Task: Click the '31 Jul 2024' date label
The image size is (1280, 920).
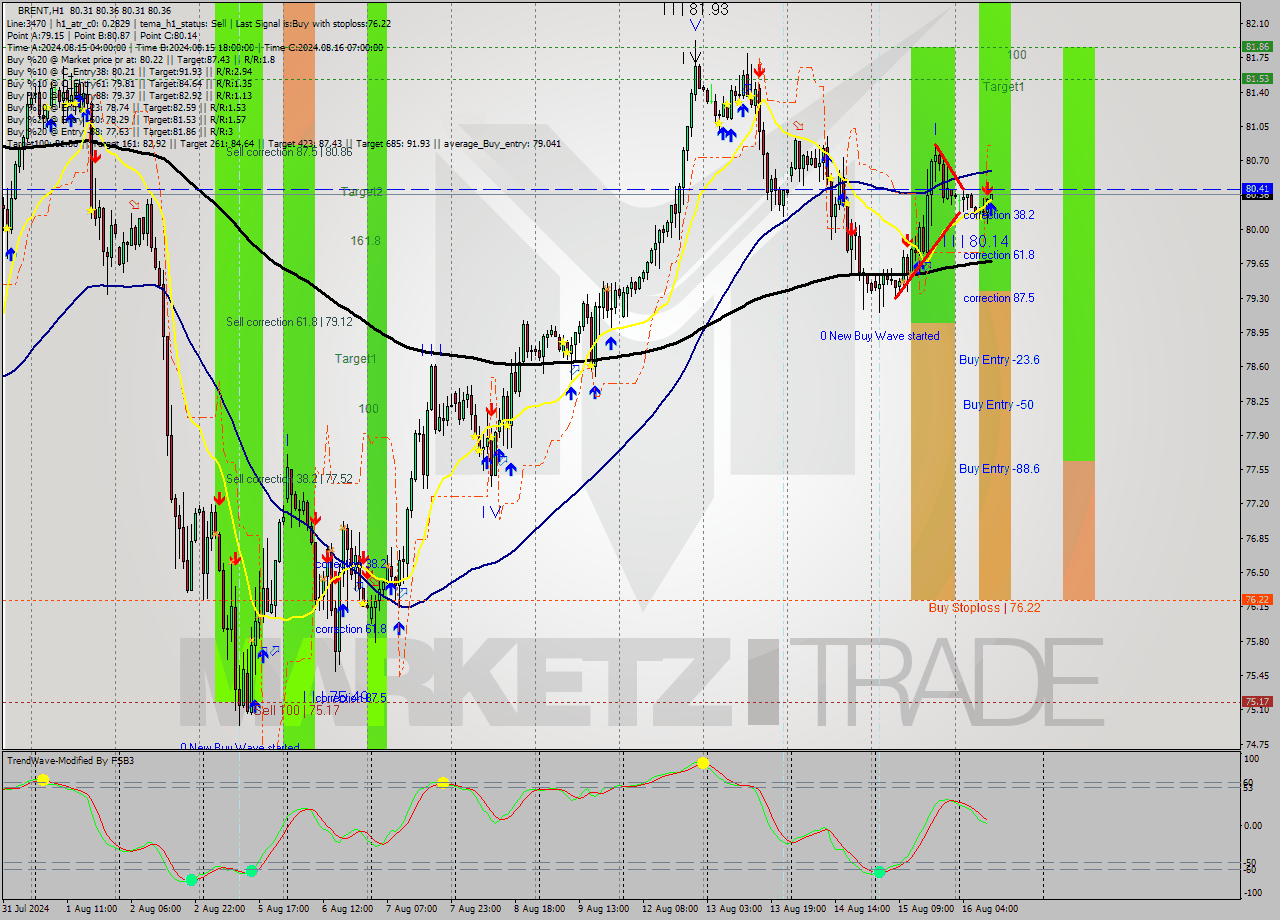Action: [x=27, y=909]
